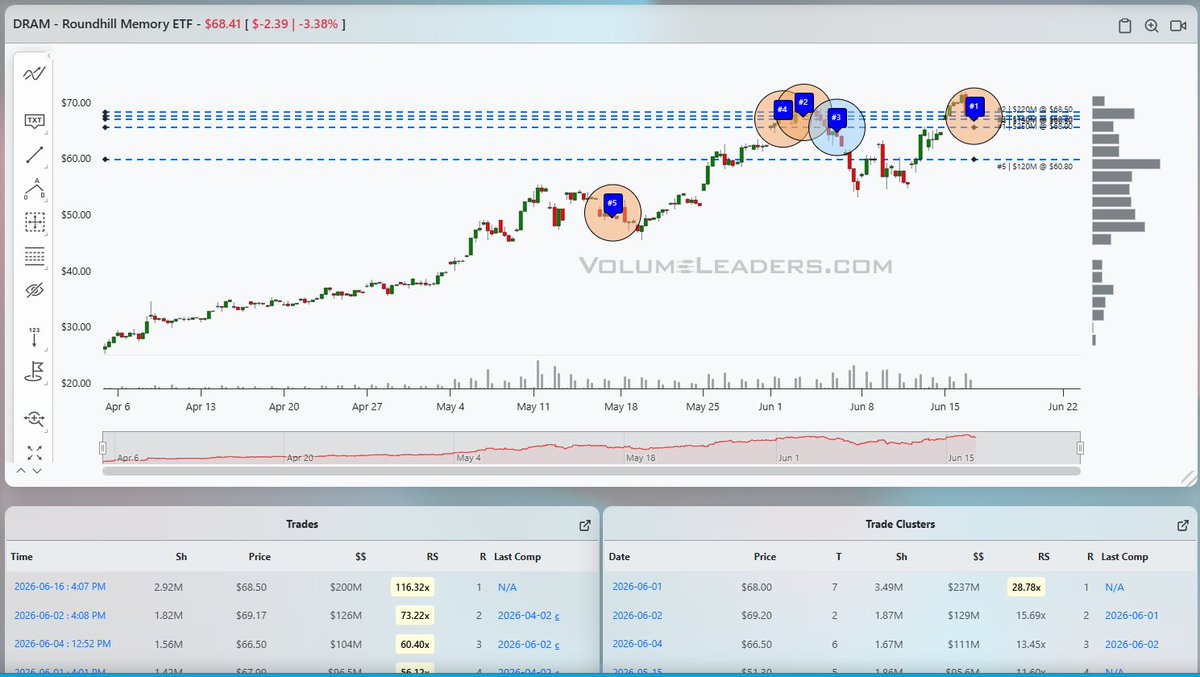Click trade marker #2 on chart
Screen dimensions: 1200x677
click(802, 104)
